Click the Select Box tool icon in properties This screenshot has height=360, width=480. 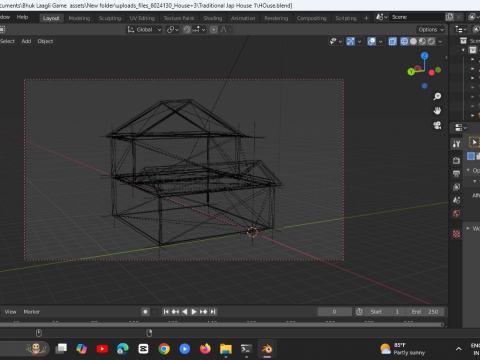(474, 143)
